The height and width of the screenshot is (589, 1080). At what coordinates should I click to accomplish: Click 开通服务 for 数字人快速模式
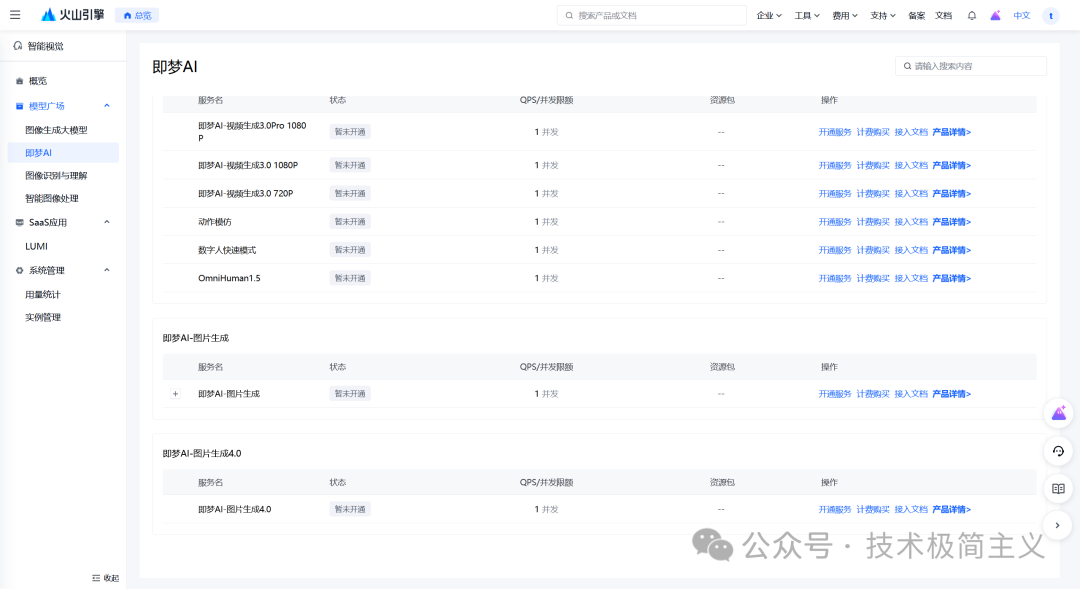(x=835, y=250)
